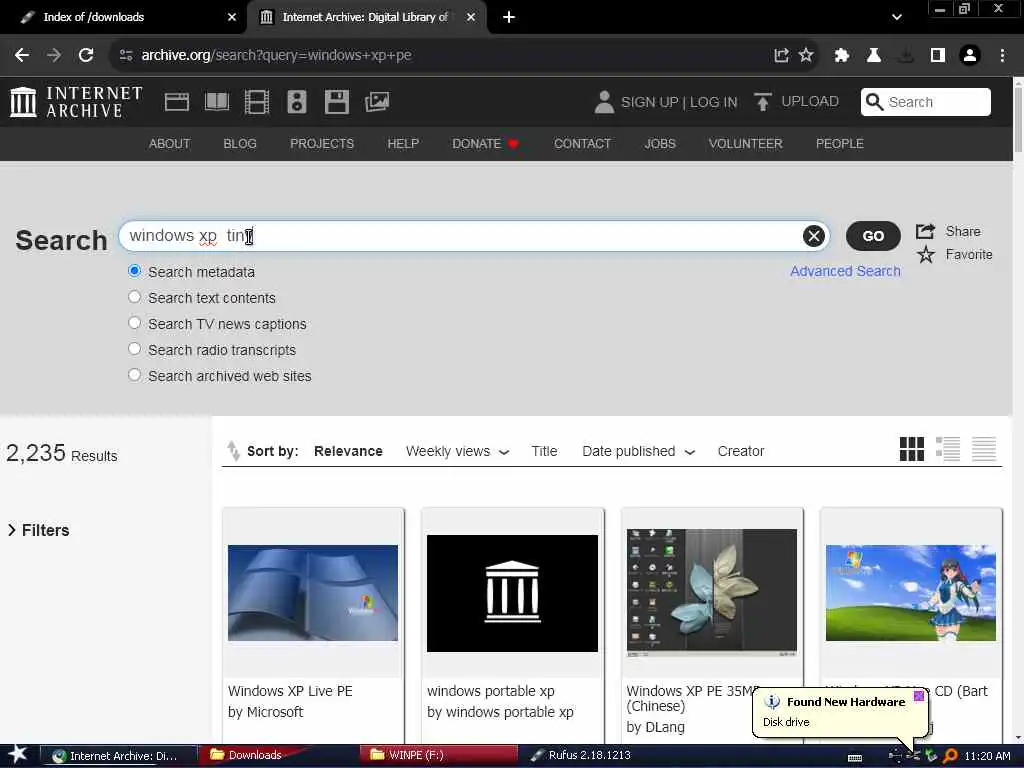1024x768 pixels.
Task: Click the Start menu star button
Action: pos(18,754)
